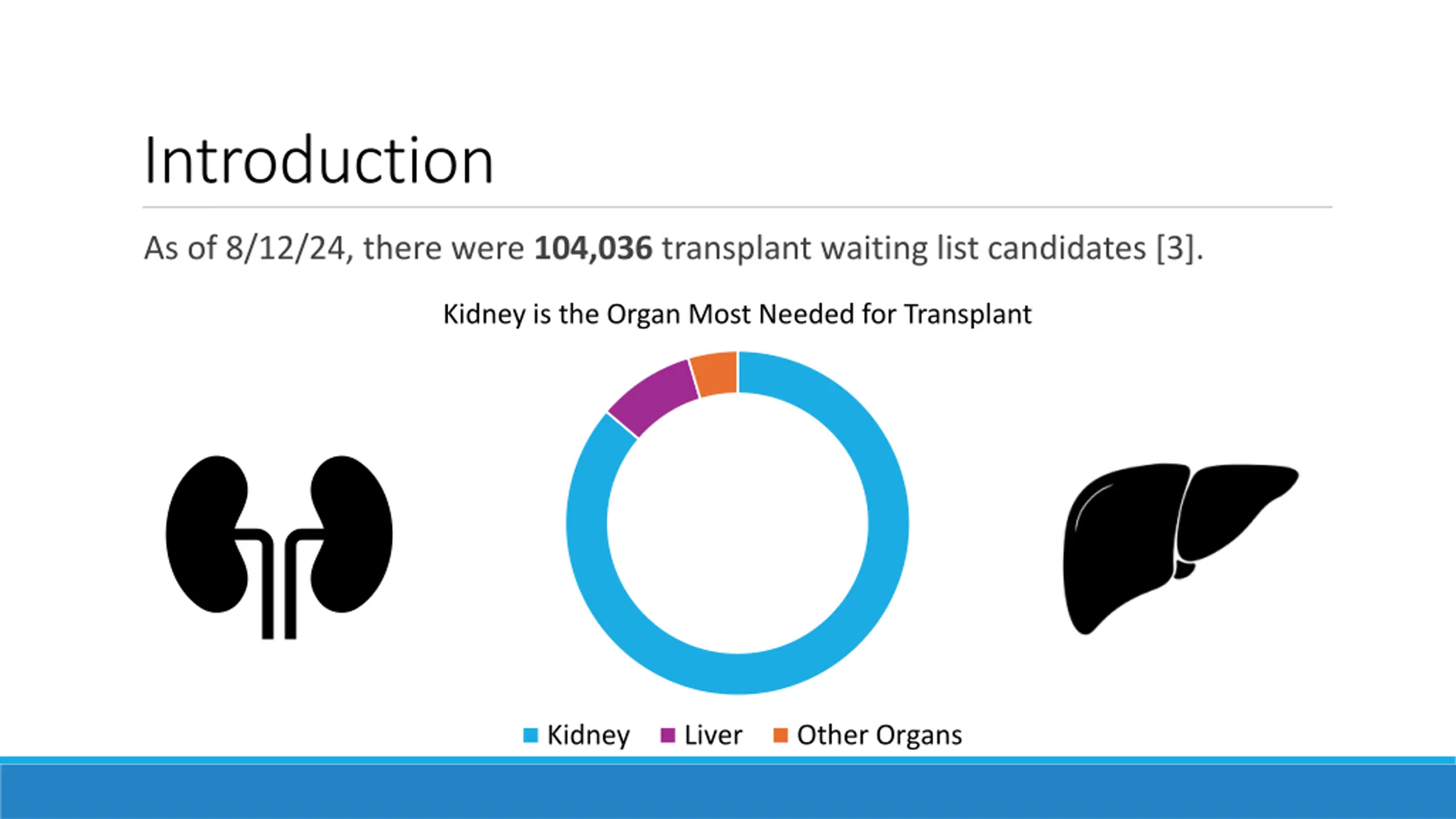The image size is (1456, 819).
Task: Open the [3] citation reference
Action: click(1174, 249)
